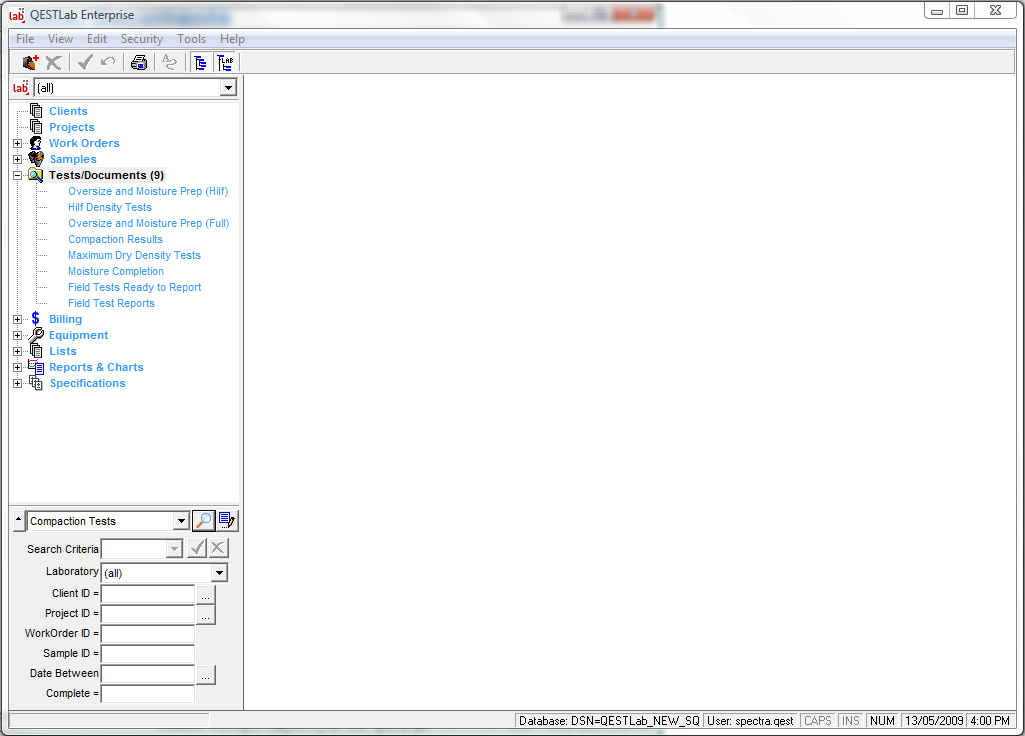Image resolution: width=1025 pixels, height=736 pixels.
Task: Click the edit search criteria pencil icon
Action: 227,521
